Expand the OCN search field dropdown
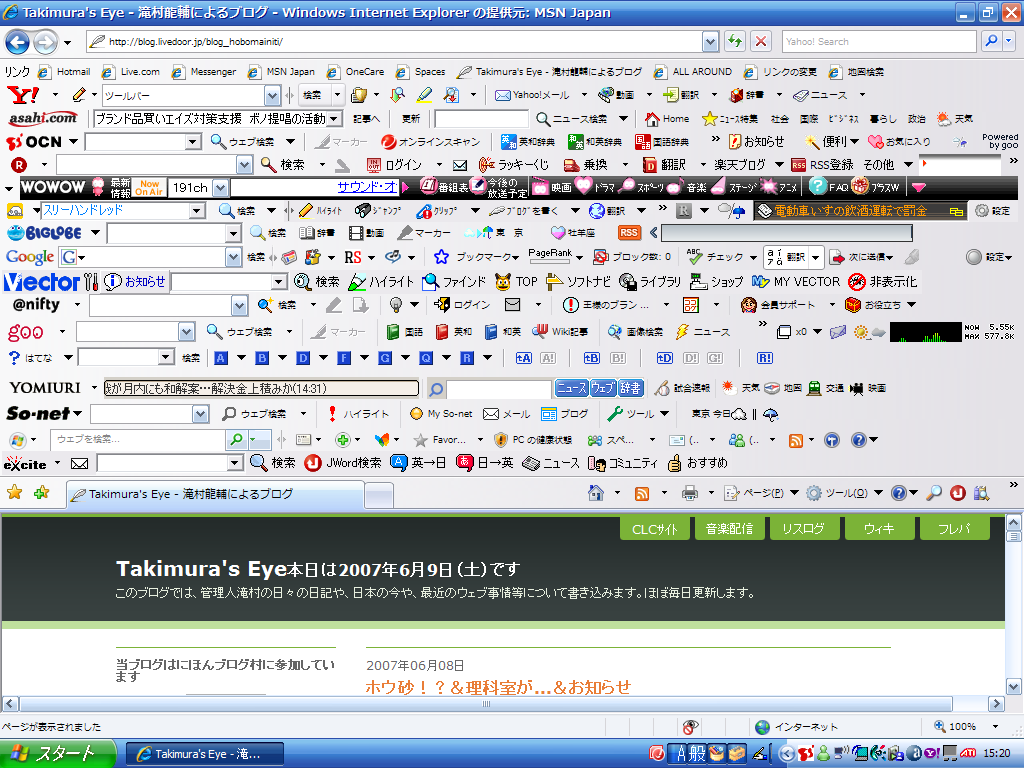 coord(192,142)
